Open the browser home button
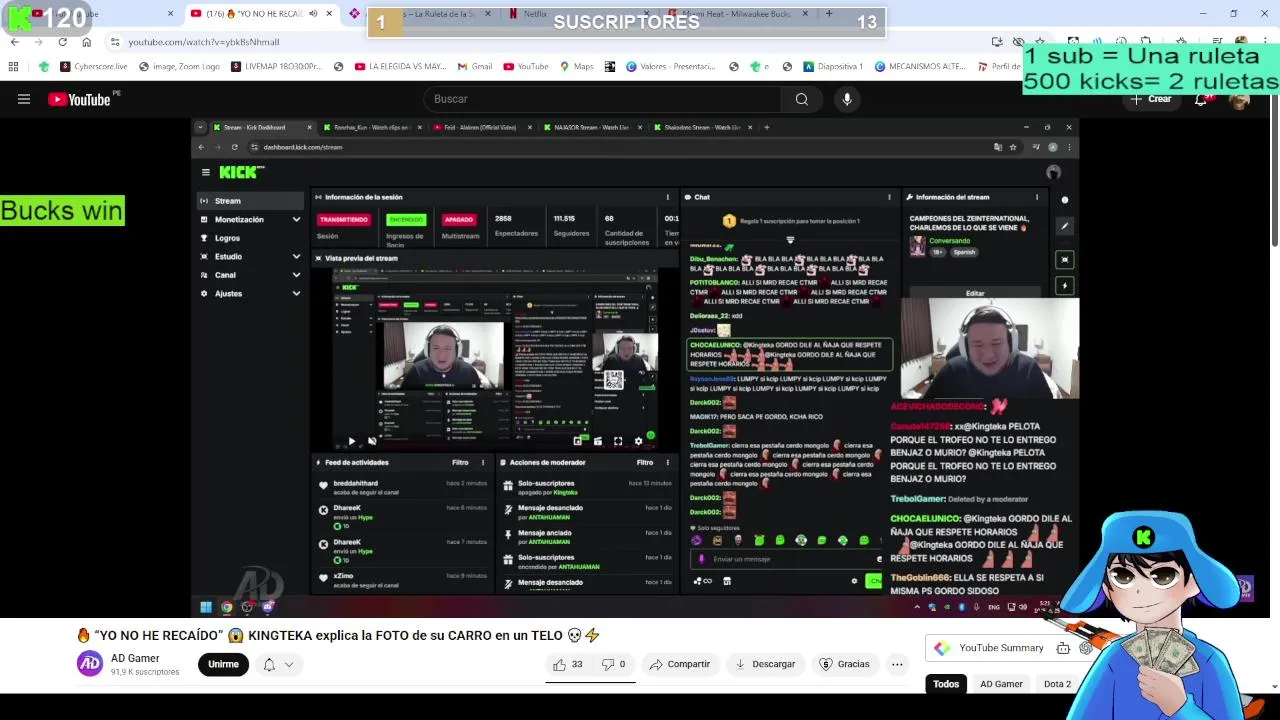The width and height of the screenshot is (1280, 720). click(86, 42)
